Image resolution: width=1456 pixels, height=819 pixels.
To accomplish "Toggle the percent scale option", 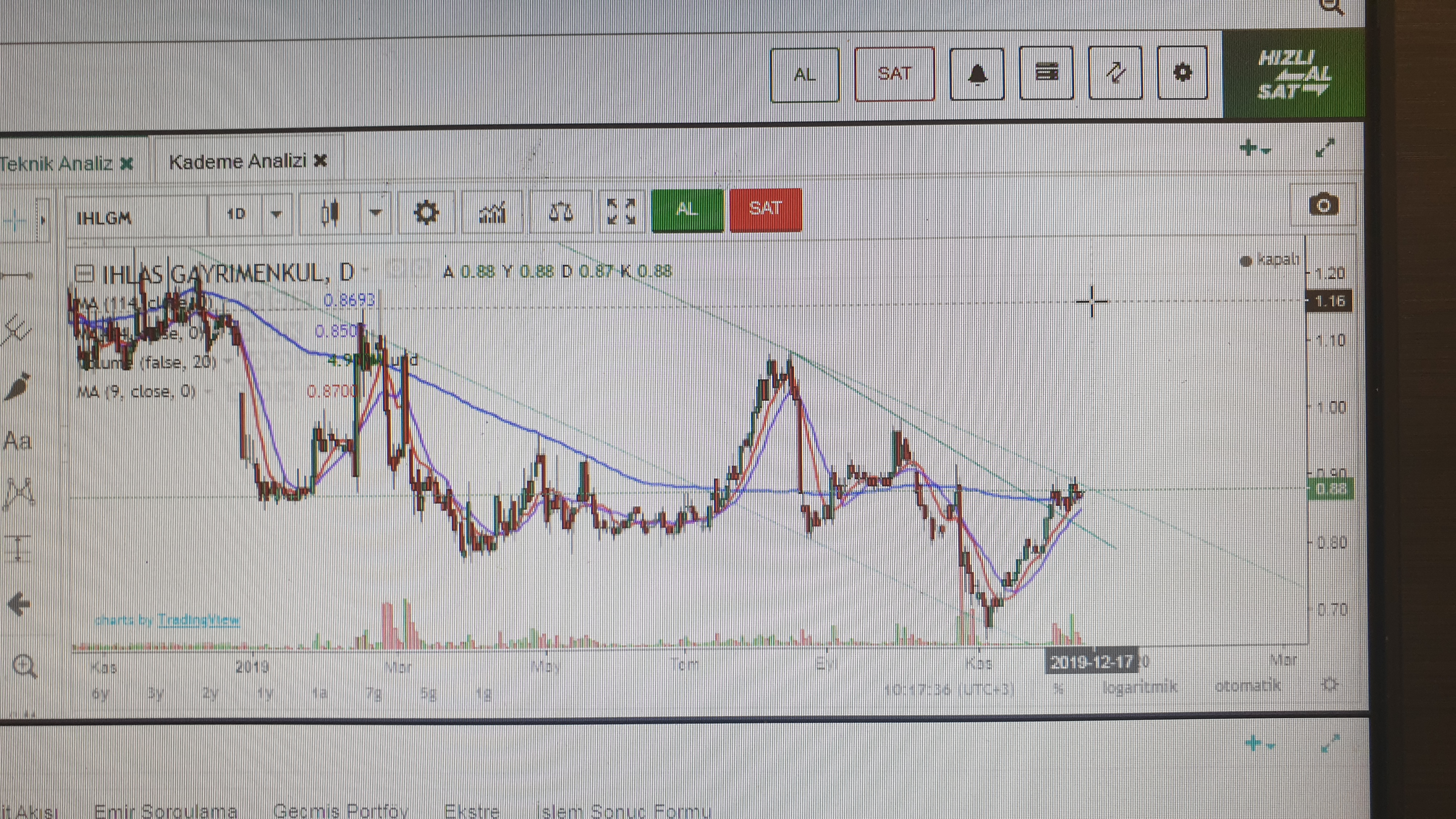I will pyautogui.click(x=1059, y=689).
